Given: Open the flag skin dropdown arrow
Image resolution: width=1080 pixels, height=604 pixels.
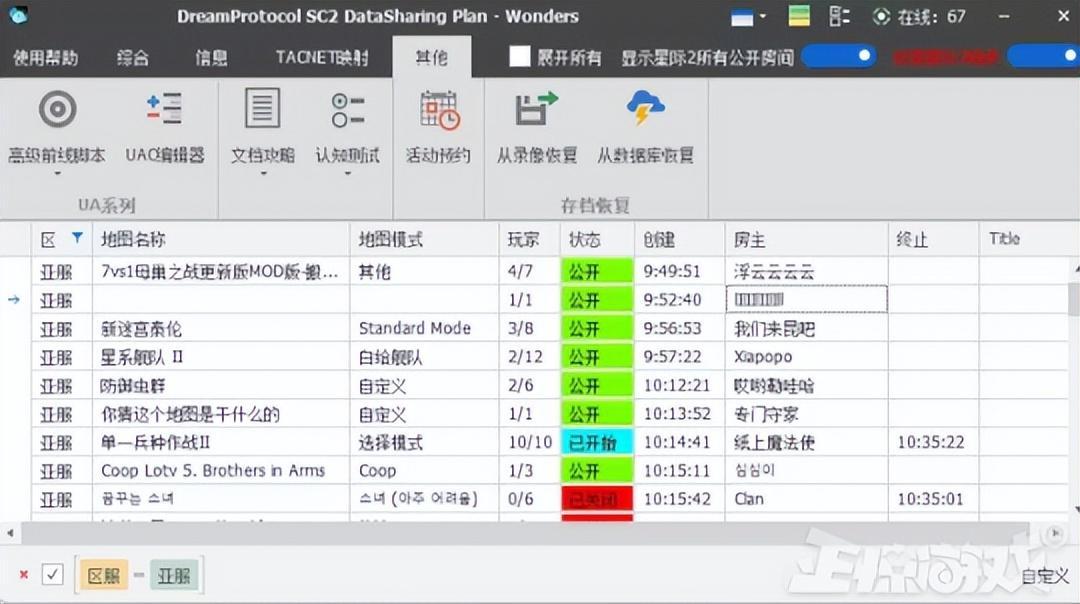Looking at the screenshot, I should pyautogui.click(x=763, y=17).
